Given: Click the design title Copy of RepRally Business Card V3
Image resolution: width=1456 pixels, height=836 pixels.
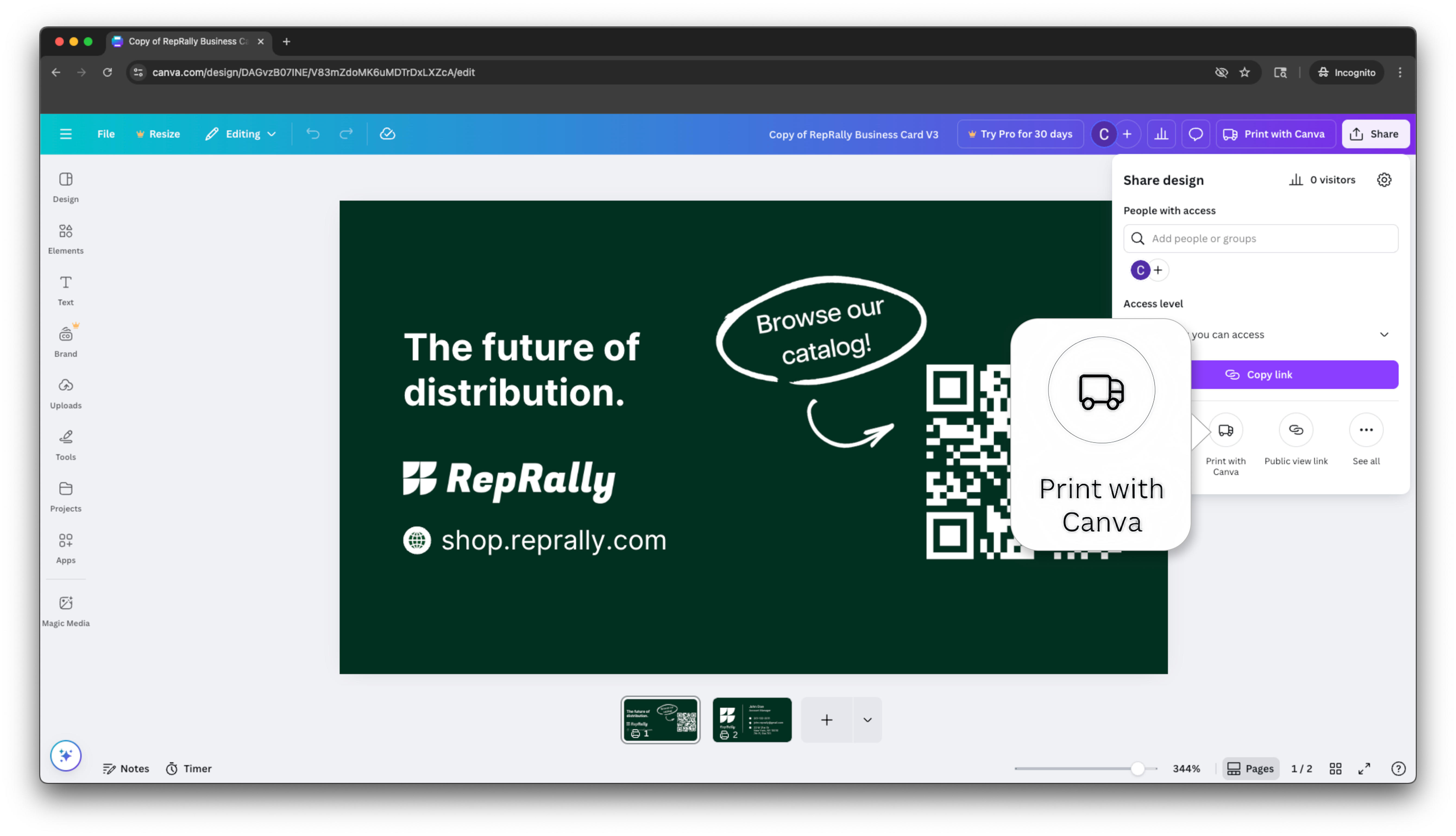Looking at the screenshot, I should pos(854,134).
